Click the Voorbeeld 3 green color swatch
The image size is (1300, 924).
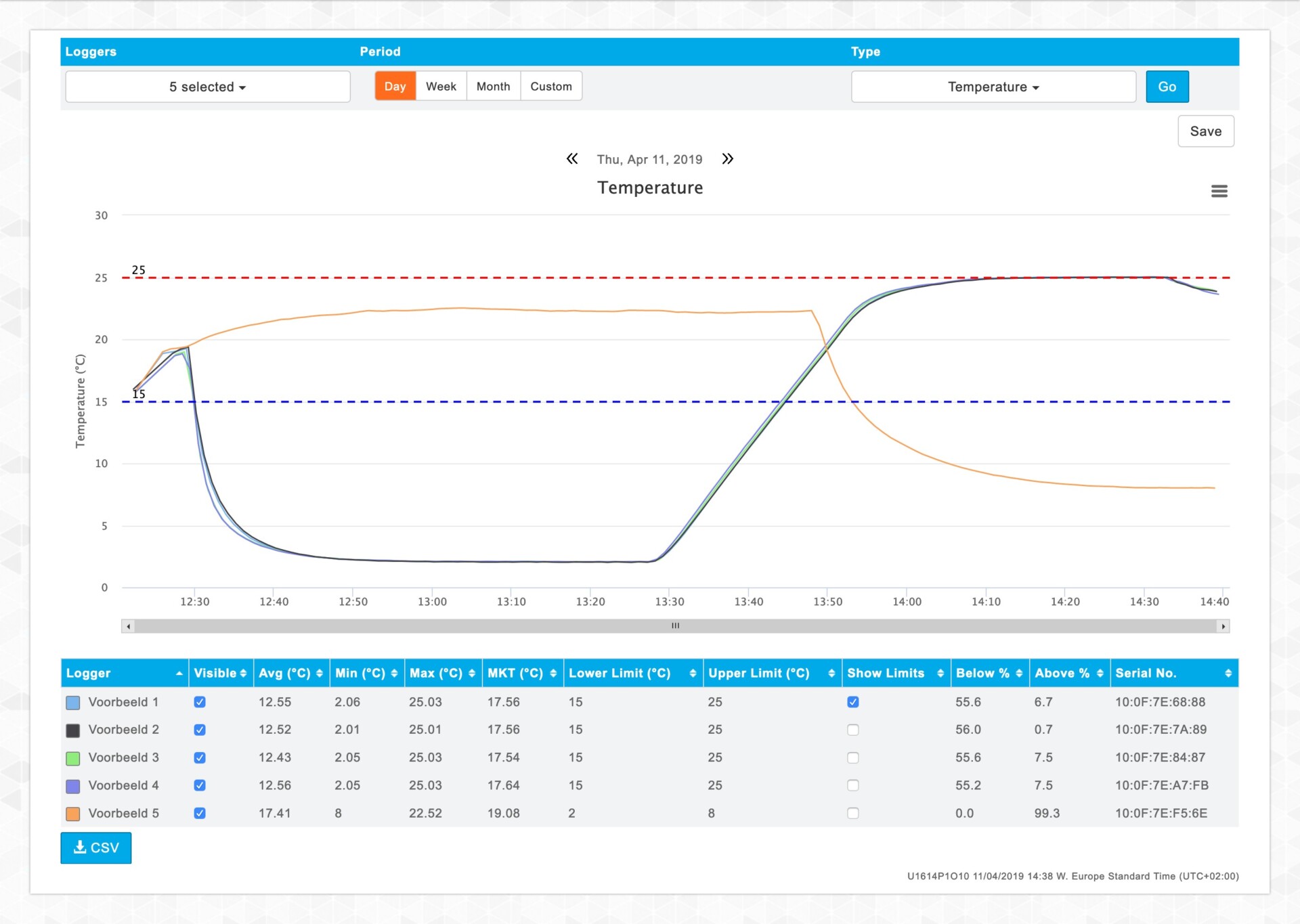point(73,758)
